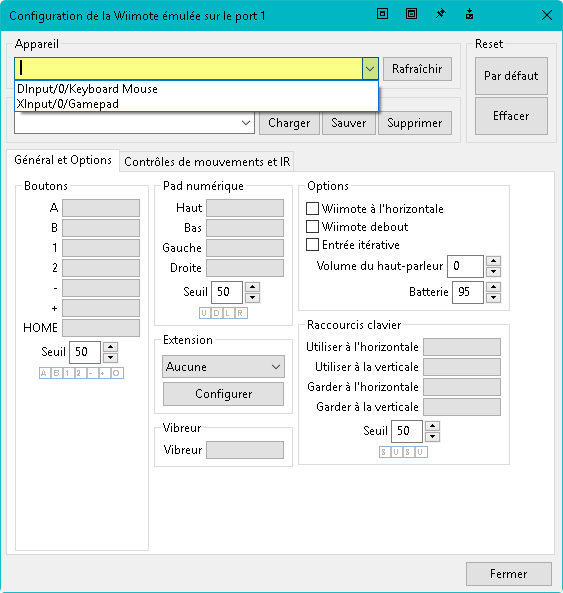Click the Sauver profile button
The width and height of the screenshot is (563, 593).
349,123
